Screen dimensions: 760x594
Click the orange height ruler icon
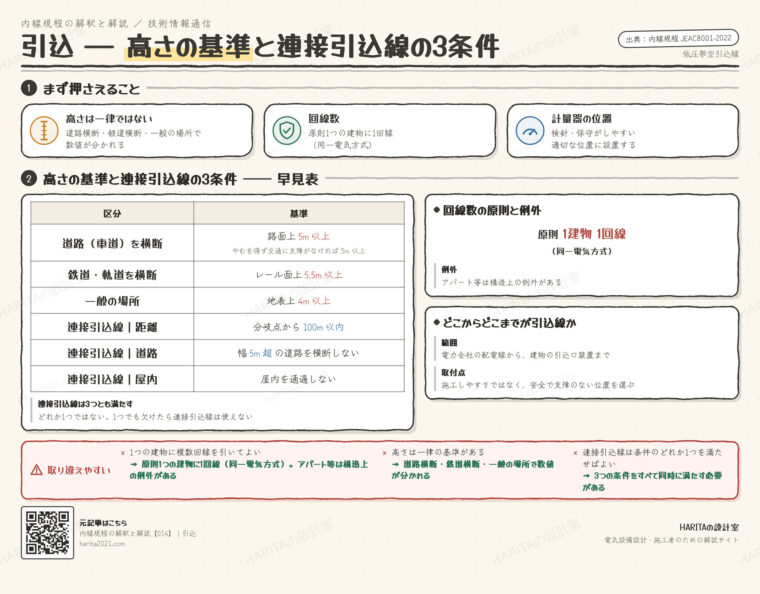pos(44,131)
